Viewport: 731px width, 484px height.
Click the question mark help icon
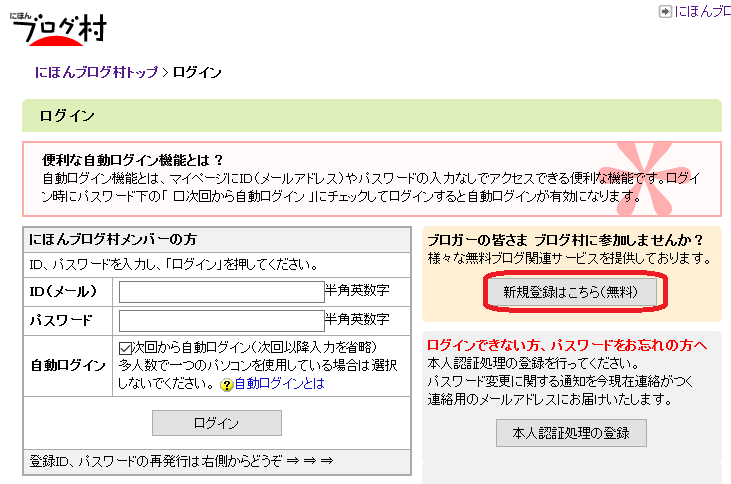227,385
